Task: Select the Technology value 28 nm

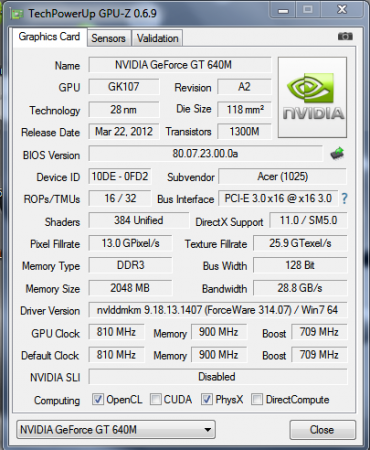Action: [x=124, y=109]
